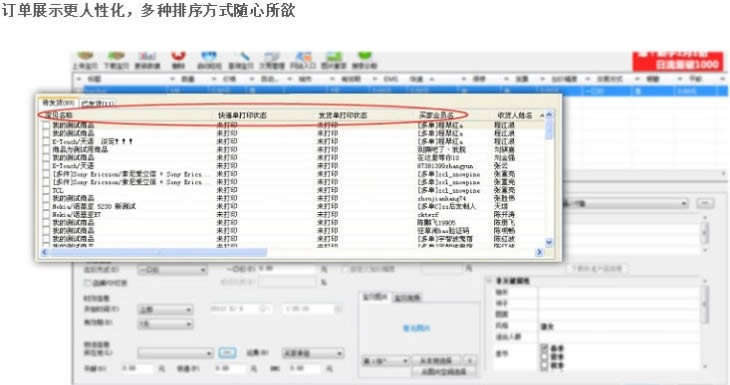
Task: Check the box for buyer 87381399zhangyun's row
Action: 46,166
